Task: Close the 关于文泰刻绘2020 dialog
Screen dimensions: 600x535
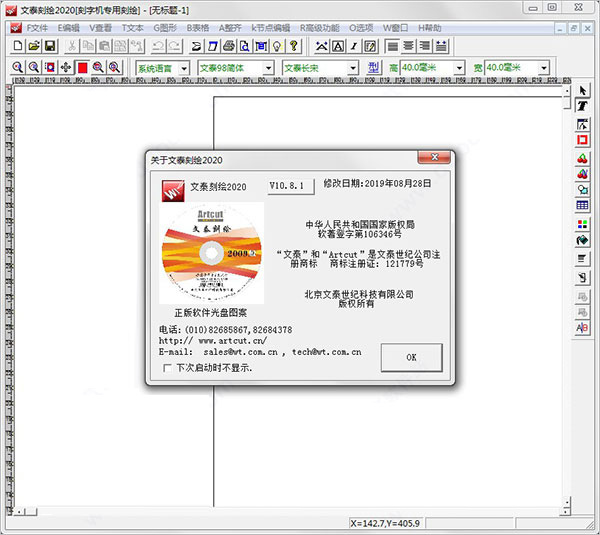Action: coord(434,157)
